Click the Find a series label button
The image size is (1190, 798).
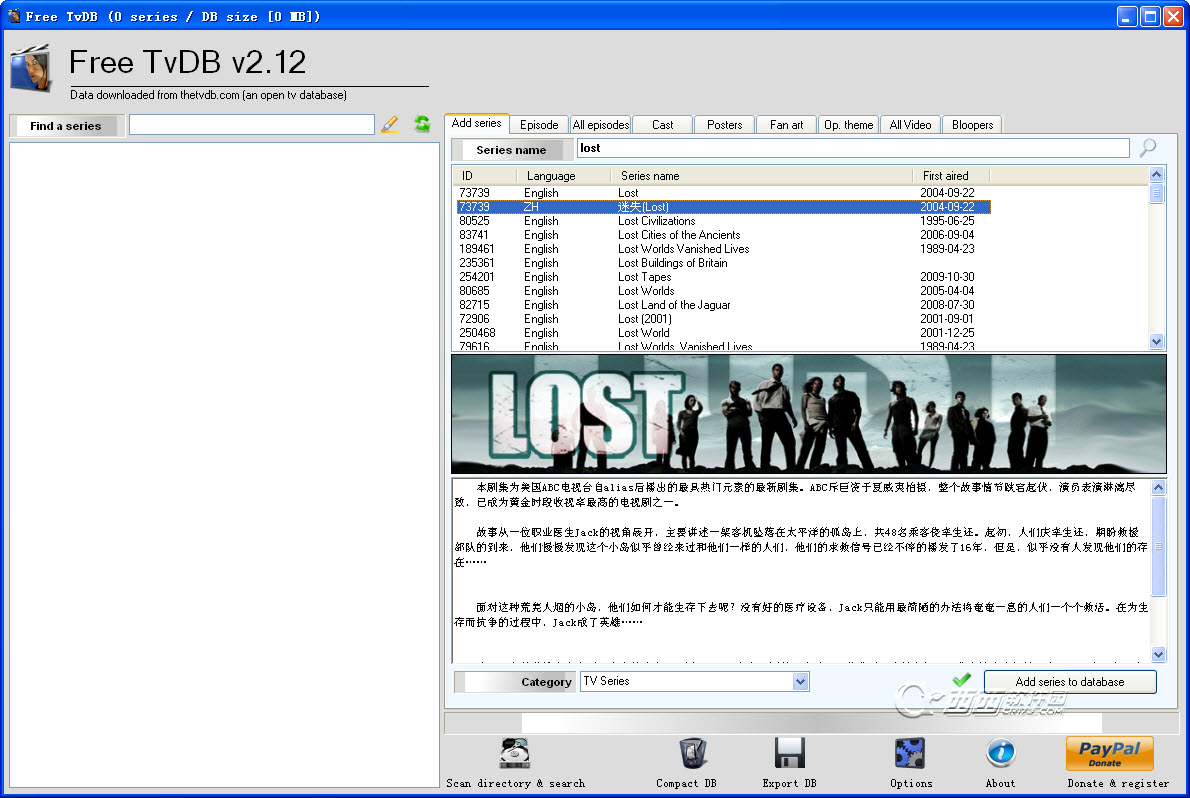[x=65, y=126]
